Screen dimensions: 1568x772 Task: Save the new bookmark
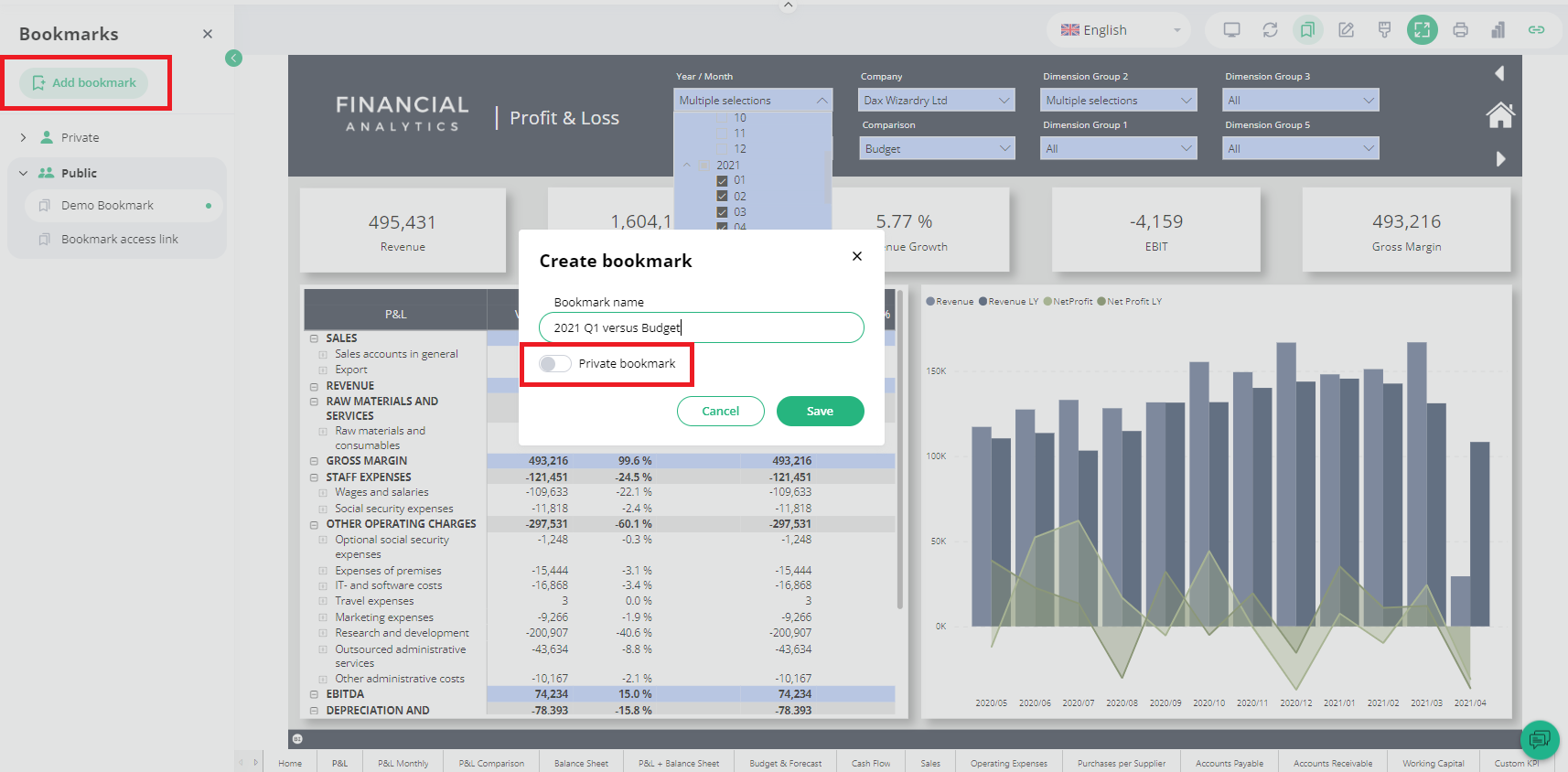tap(820, 412)
